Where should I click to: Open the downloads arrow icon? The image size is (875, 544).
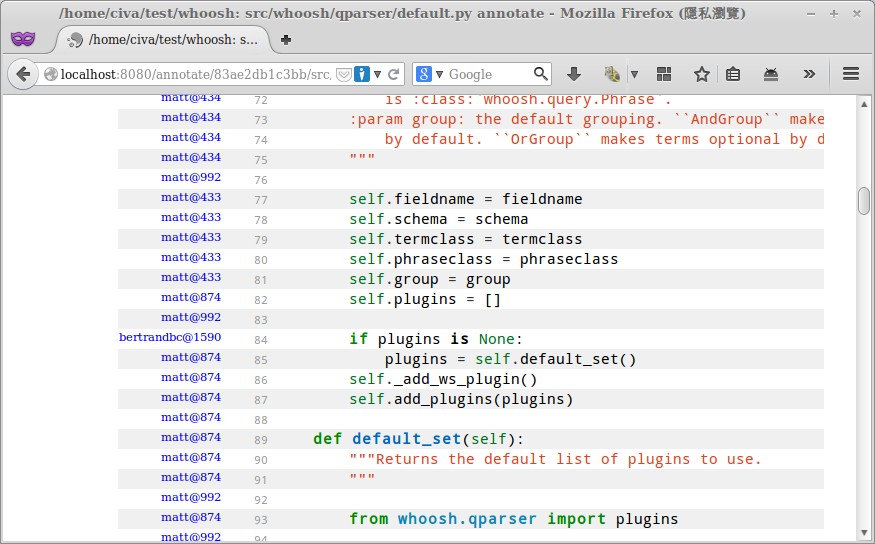point(574,74)
